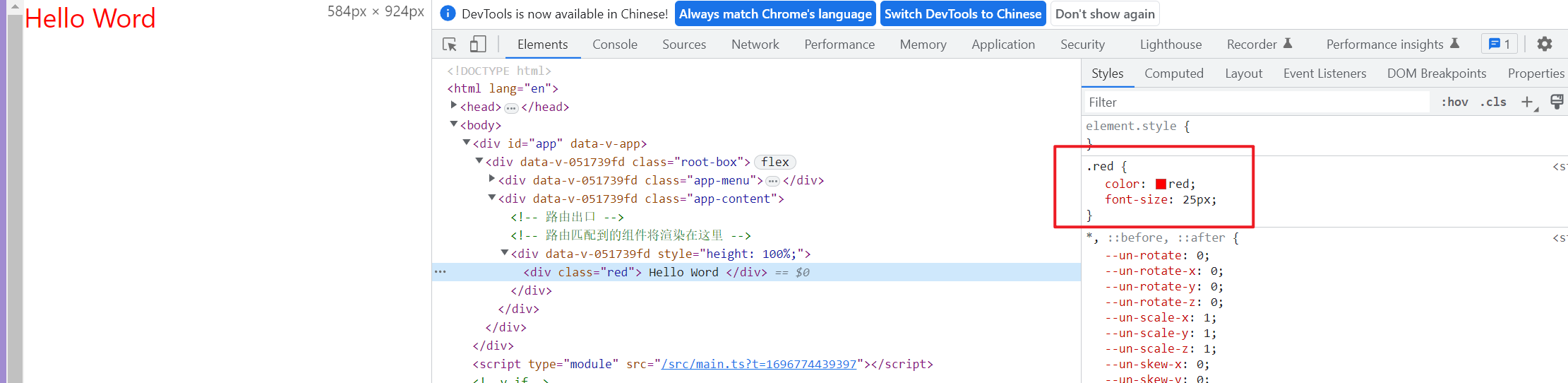Click Switch DevTools to Chinese button

pos(963,14)
